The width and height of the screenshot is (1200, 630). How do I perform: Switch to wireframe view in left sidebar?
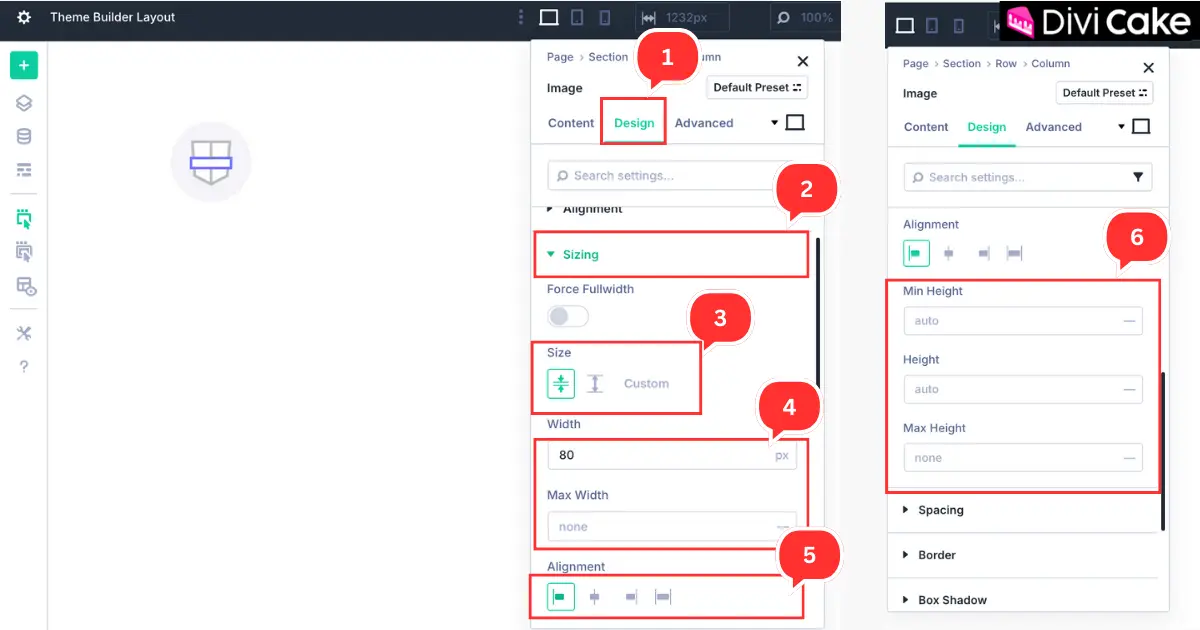(x=24, y=170)
